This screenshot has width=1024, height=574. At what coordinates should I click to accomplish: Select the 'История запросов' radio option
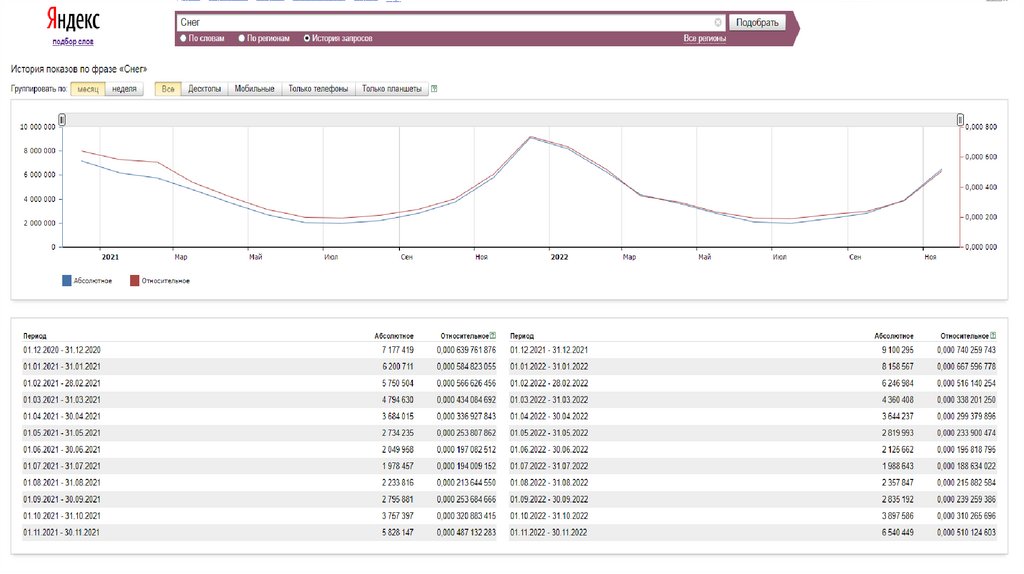(x=306, y=38)
